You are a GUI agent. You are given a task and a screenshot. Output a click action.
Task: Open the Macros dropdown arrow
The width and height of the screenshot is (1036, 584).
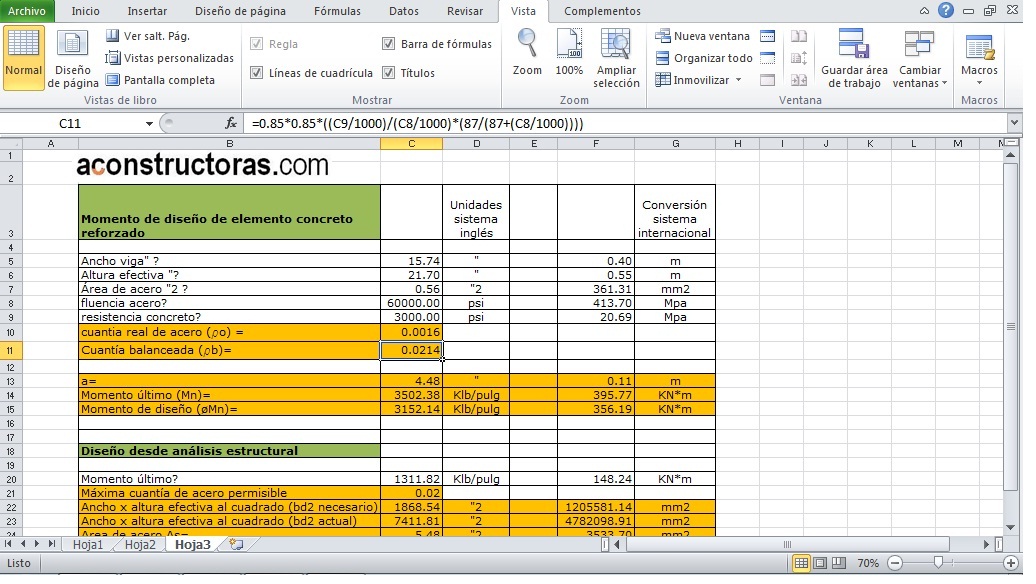[x=979, y=83]
